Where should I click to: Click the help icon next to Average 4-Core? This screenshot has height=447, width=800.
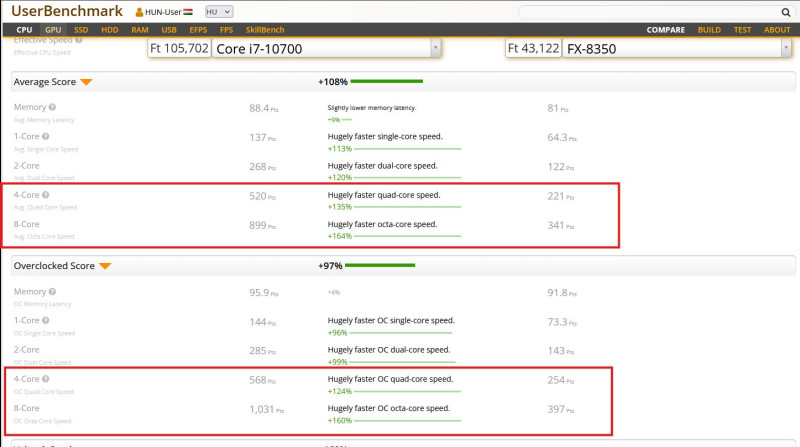[x=45, y=195]
